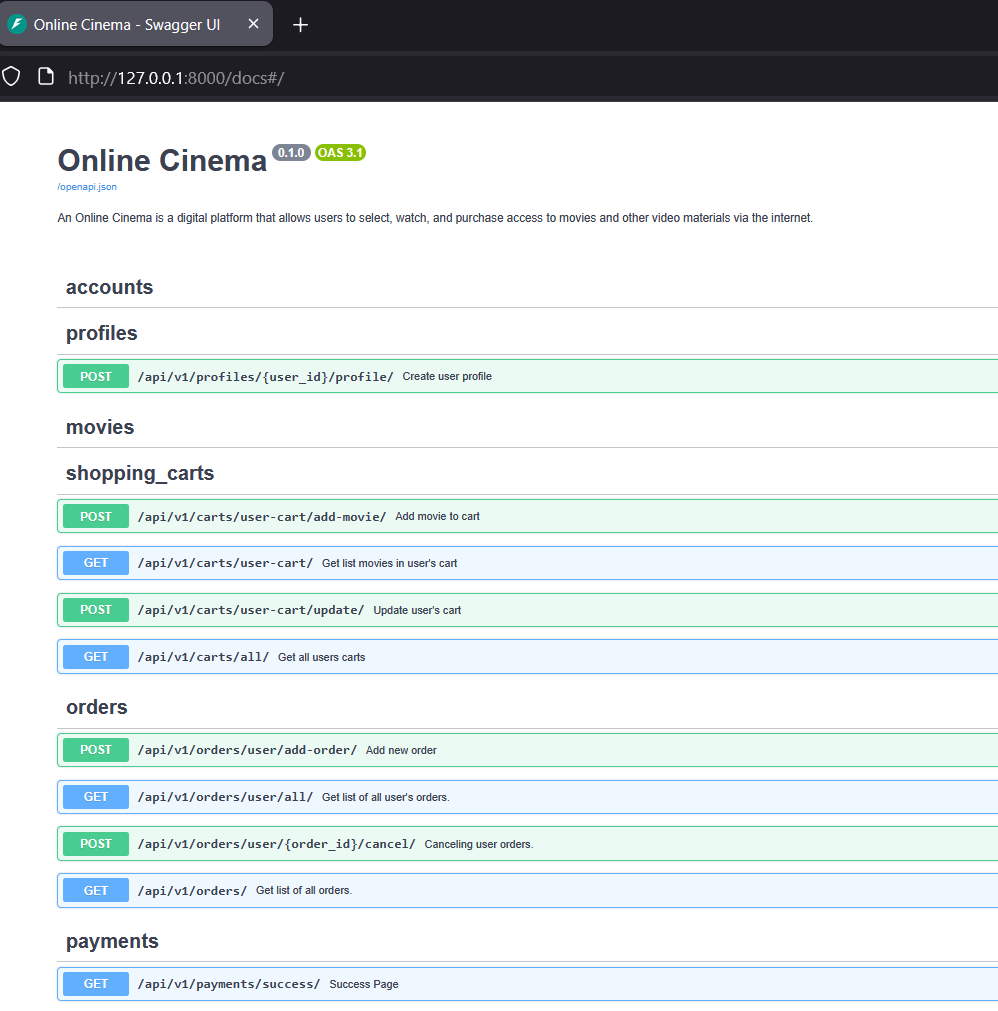Click the page info icon in address bar
The width and height of the screenshot is (998, 1011).
(45, 77)
